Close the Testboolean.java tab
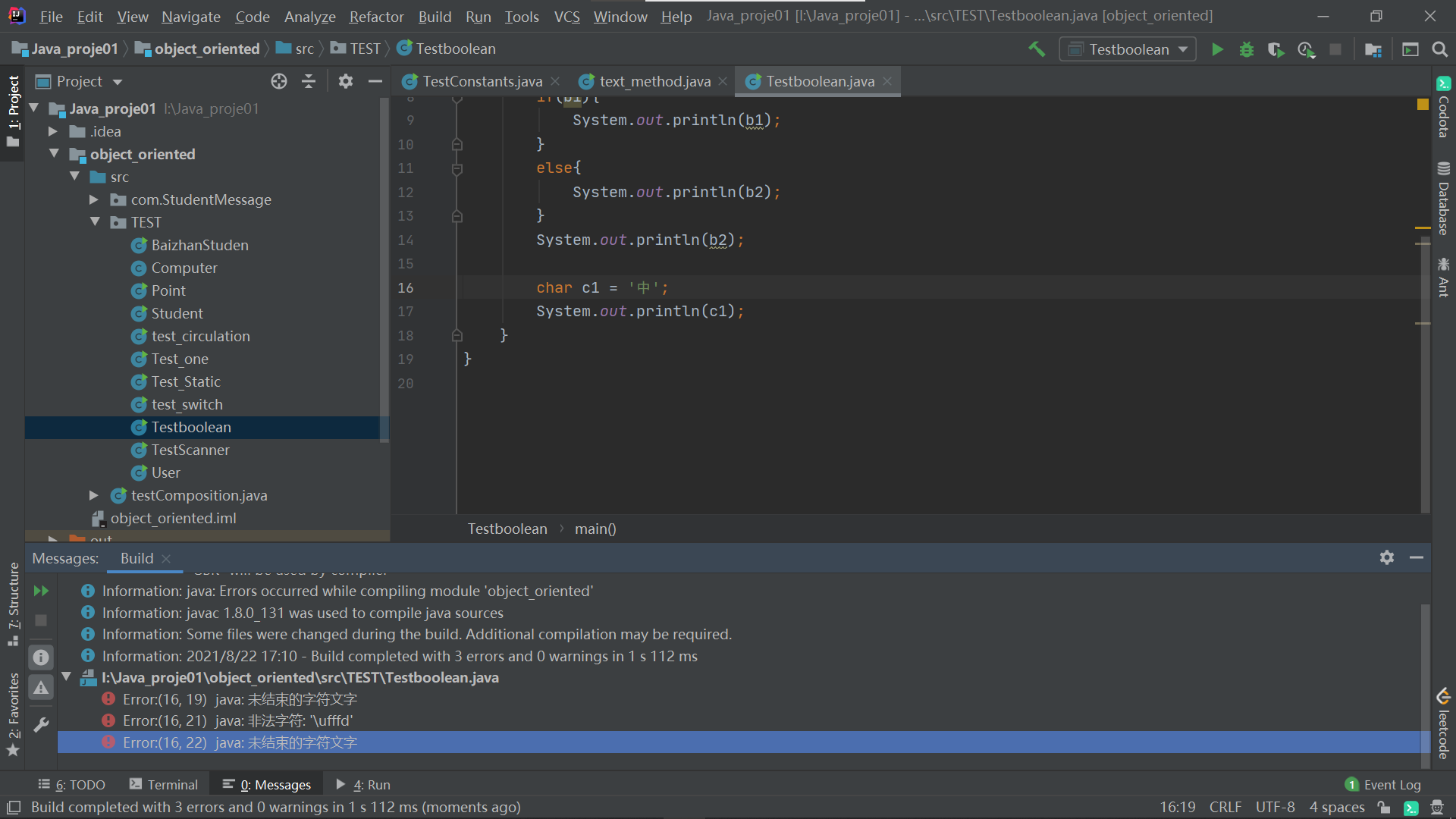Screen dimensions: 1456x819 [887, 81]
